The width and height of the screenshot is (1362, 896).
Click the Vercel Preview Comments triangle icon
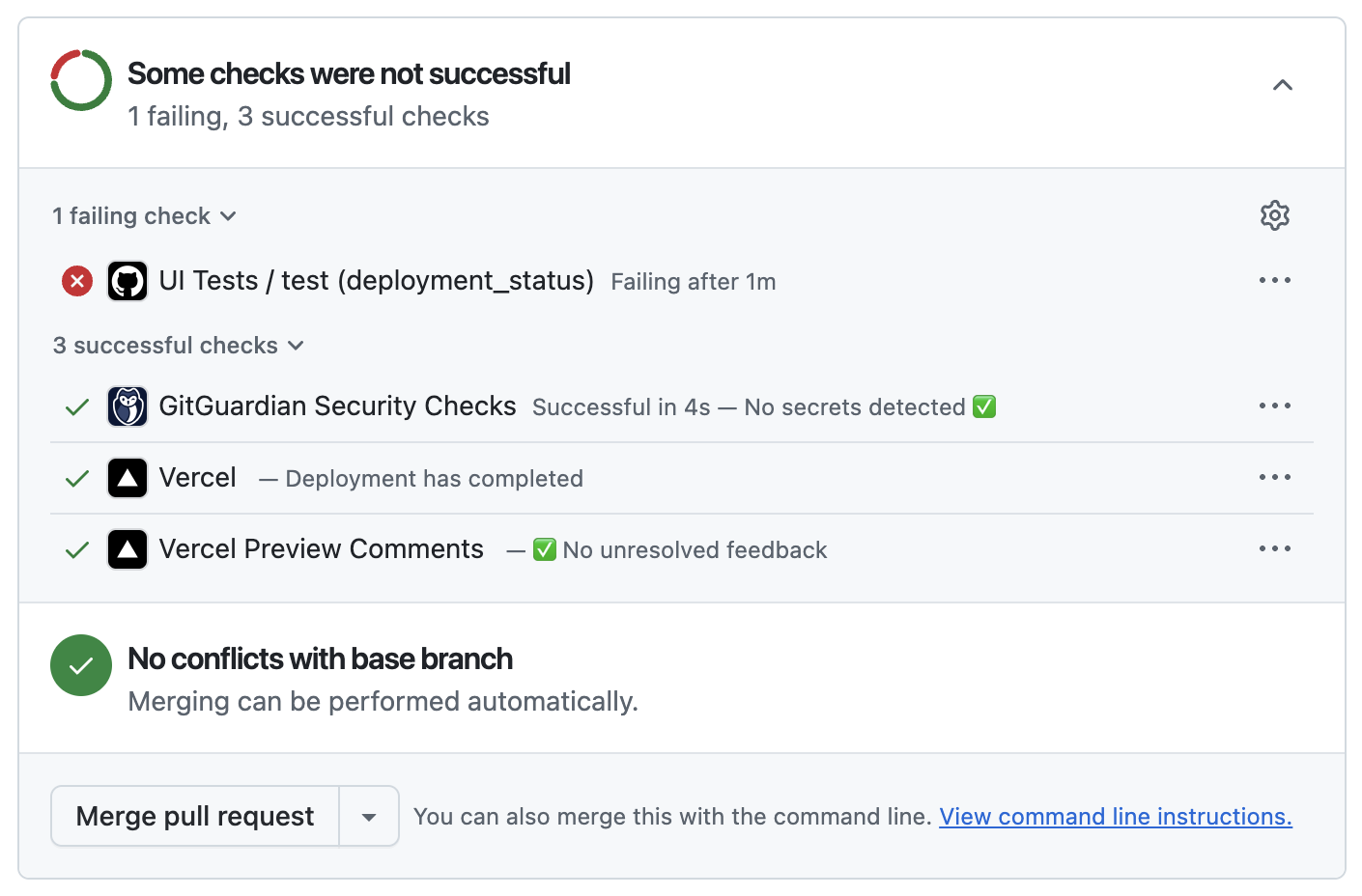[x=127, y=548]
